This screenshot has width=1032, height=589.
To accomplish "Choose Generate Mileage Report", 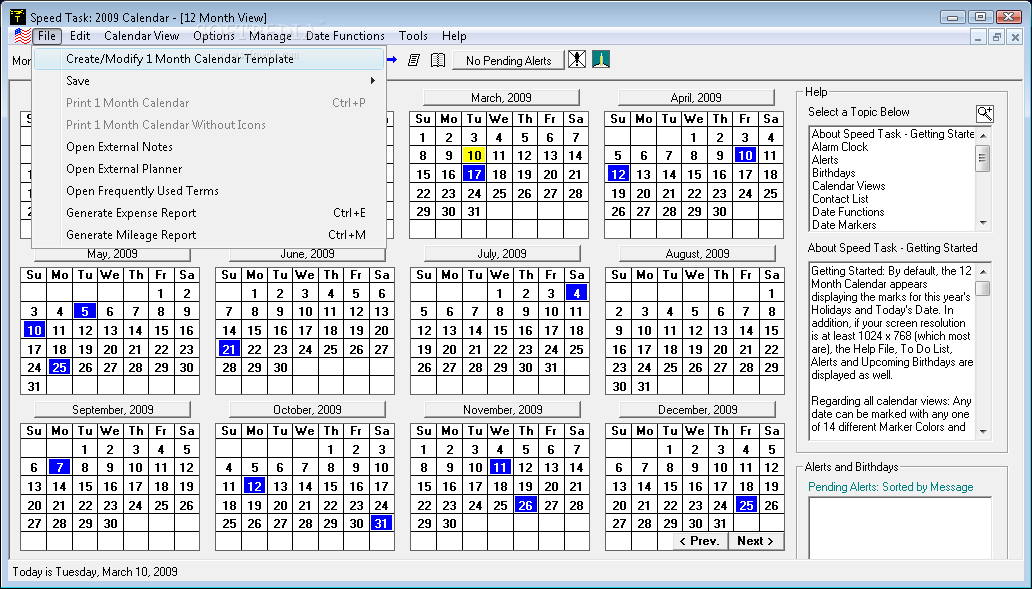I will [x=208, y=235].
